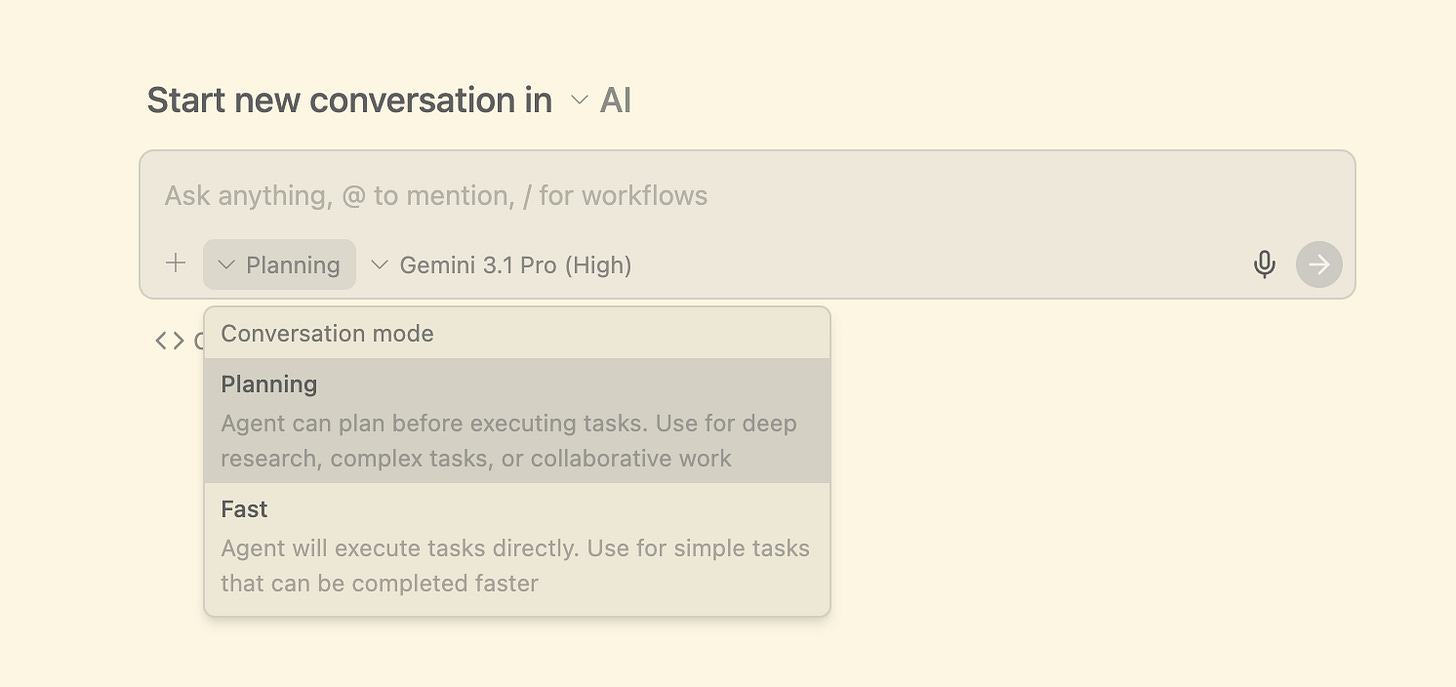Click the Gemini 3.1 Pro (High) text label

click(x=515, y=265)
